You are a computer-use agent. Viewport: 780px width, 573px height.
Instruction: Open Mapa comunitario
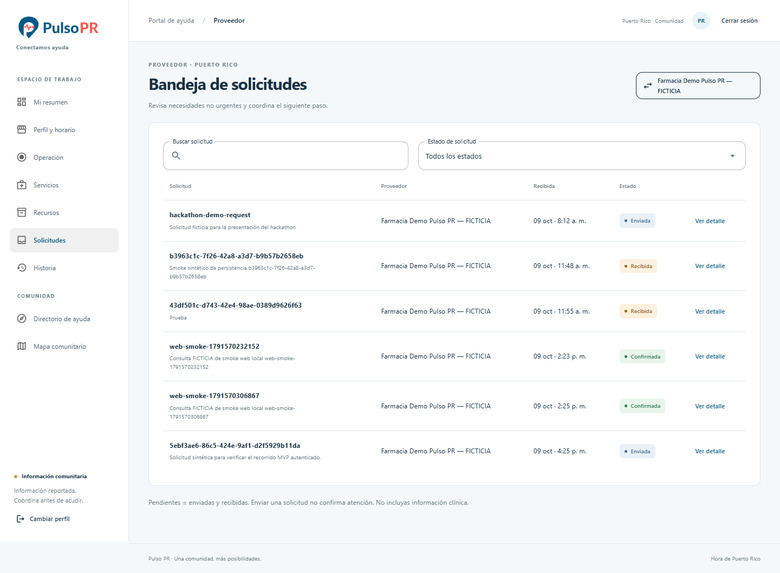click(64, 346)
